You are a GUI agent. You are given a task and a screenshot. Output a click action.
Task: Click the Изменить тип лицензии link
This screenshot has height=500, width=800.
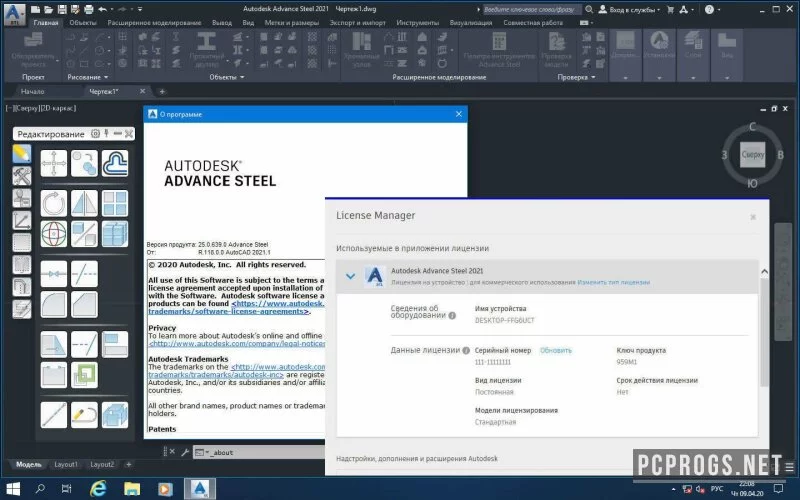point(613,282)
